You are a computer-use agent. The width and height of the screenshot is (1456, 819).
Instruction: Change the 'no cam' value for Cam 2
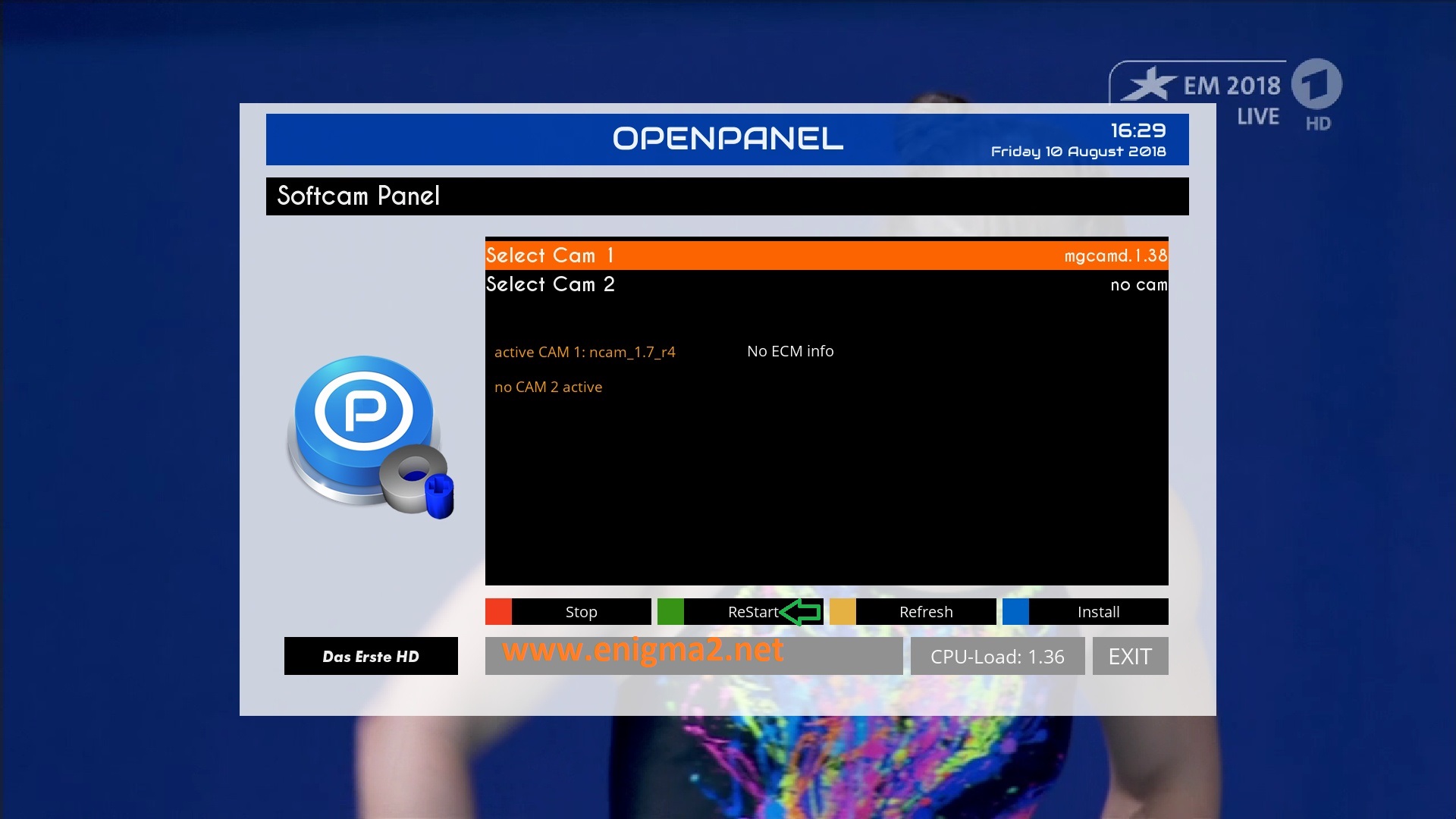(x=1138, y=285)
